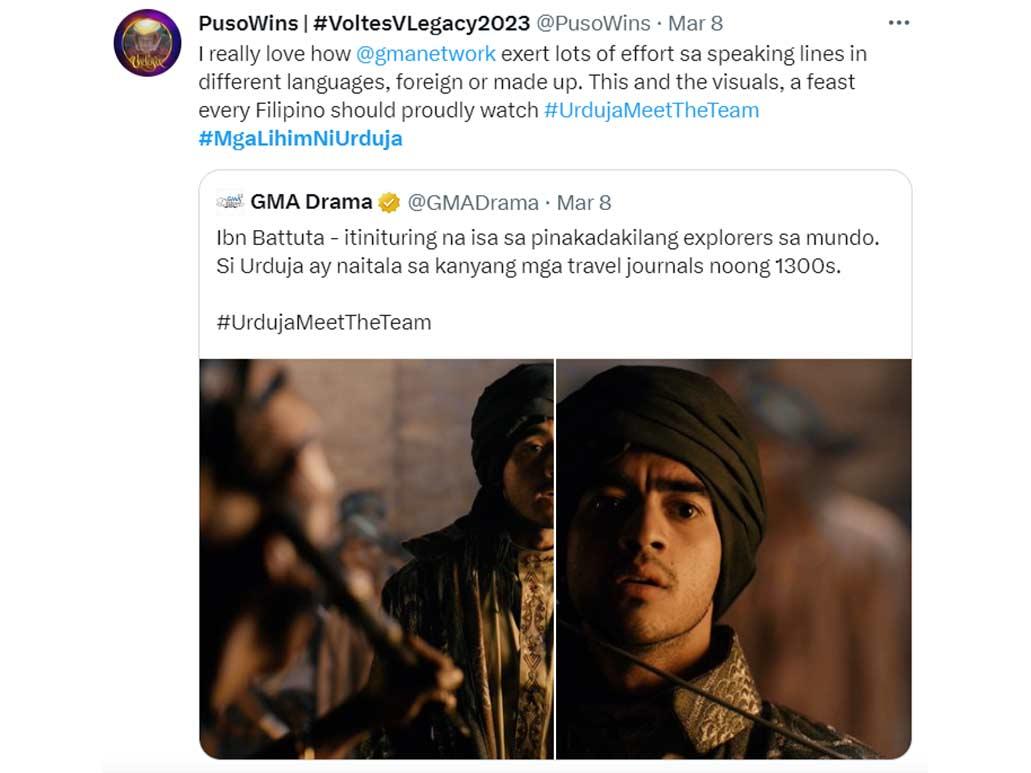Viewport: 1031px width, 773px height.
Task: Click the gold verified badge
Action: 389,203
